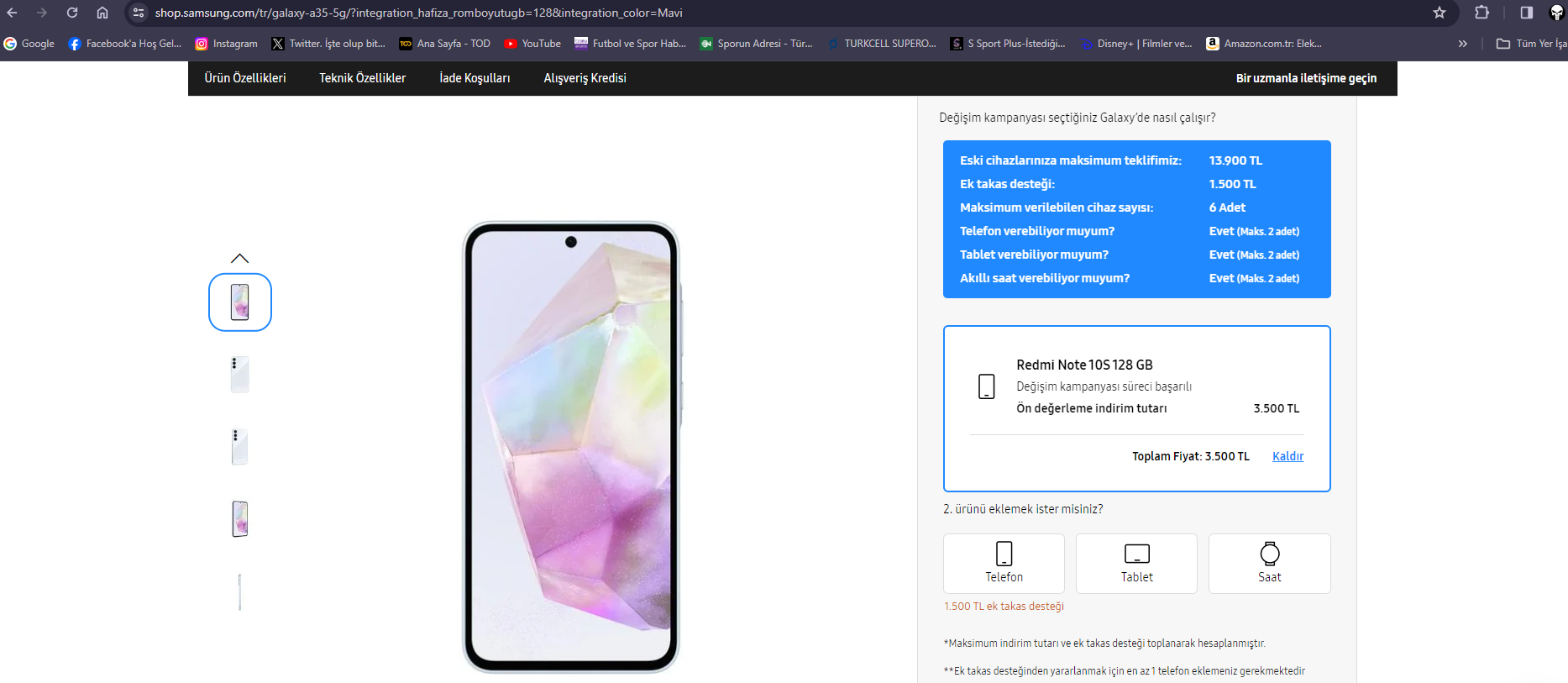The height and width of the screenshot is (683, 1568).
Task: Open the Amazon.com.tr bookmark
Action: [x=1264, y=44]
